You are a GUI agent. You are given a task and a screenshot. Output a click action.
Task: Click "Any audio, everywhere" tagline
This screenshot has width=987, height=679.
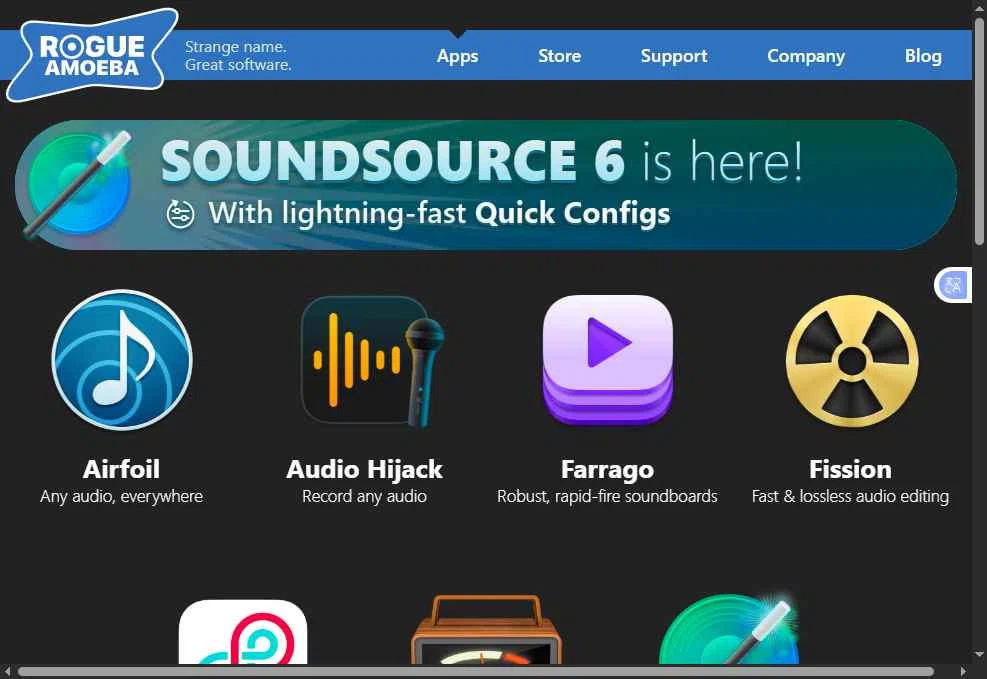point(121,497)
